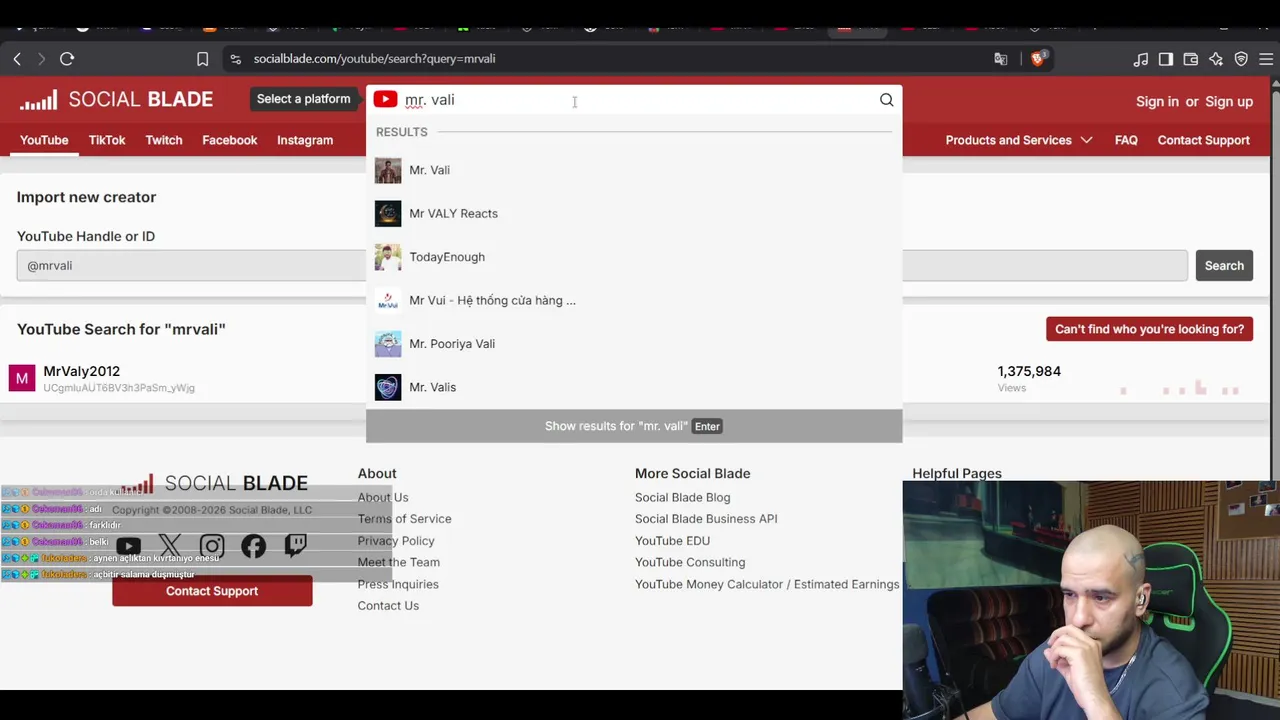
Task: Open footer Facebook social icon
Action: (254, 546)
